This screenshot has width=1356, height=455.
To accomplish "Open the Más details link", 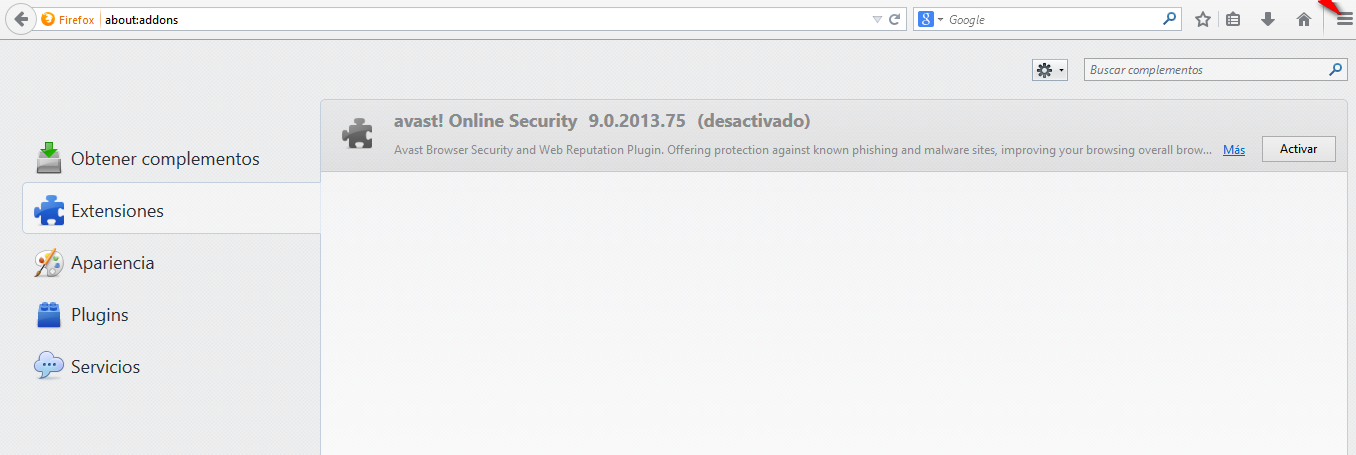I will (1234, 150).
